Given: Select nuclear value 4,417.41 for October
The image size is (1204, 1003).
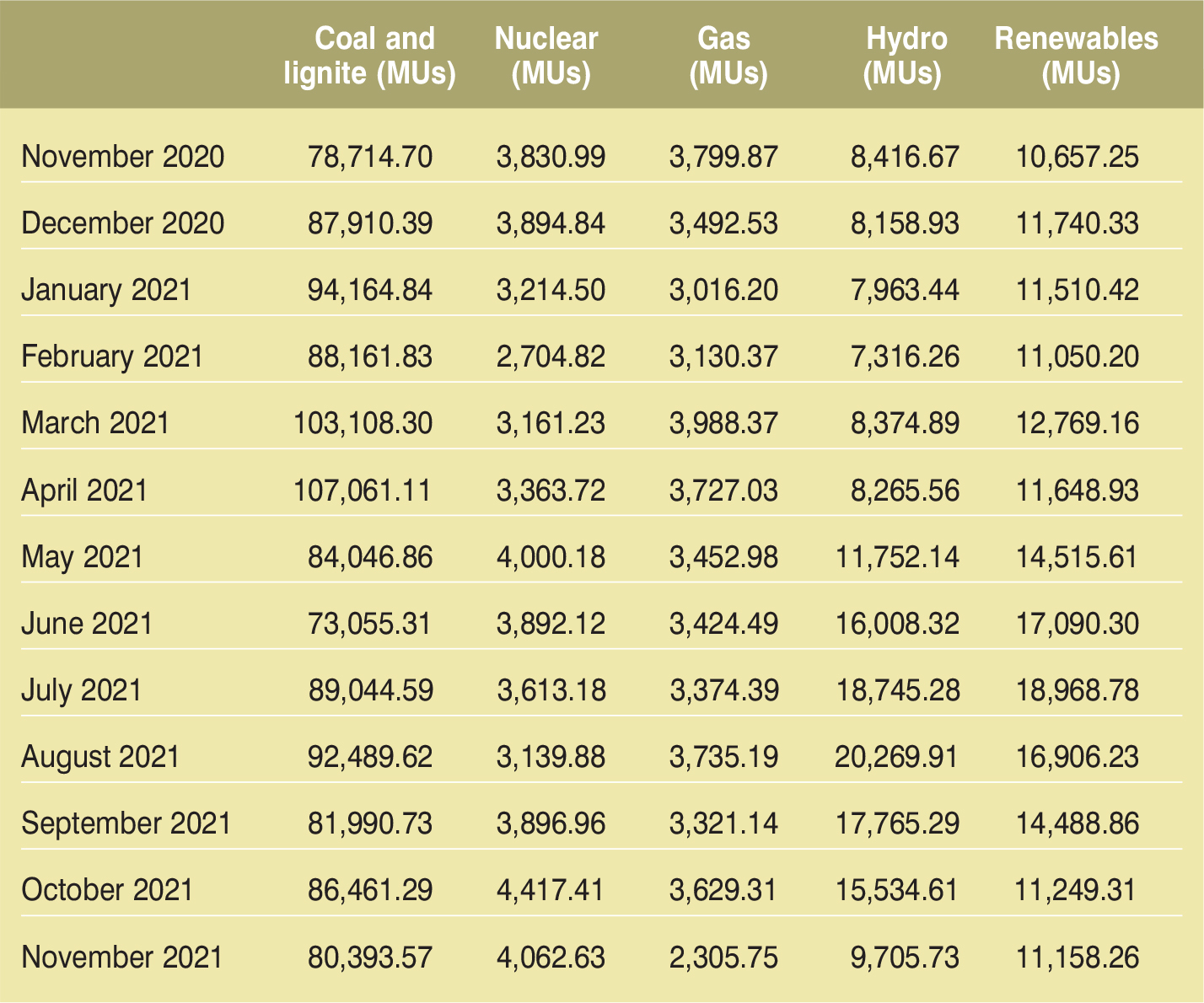Looking at the screenshot, I should 551,890.
